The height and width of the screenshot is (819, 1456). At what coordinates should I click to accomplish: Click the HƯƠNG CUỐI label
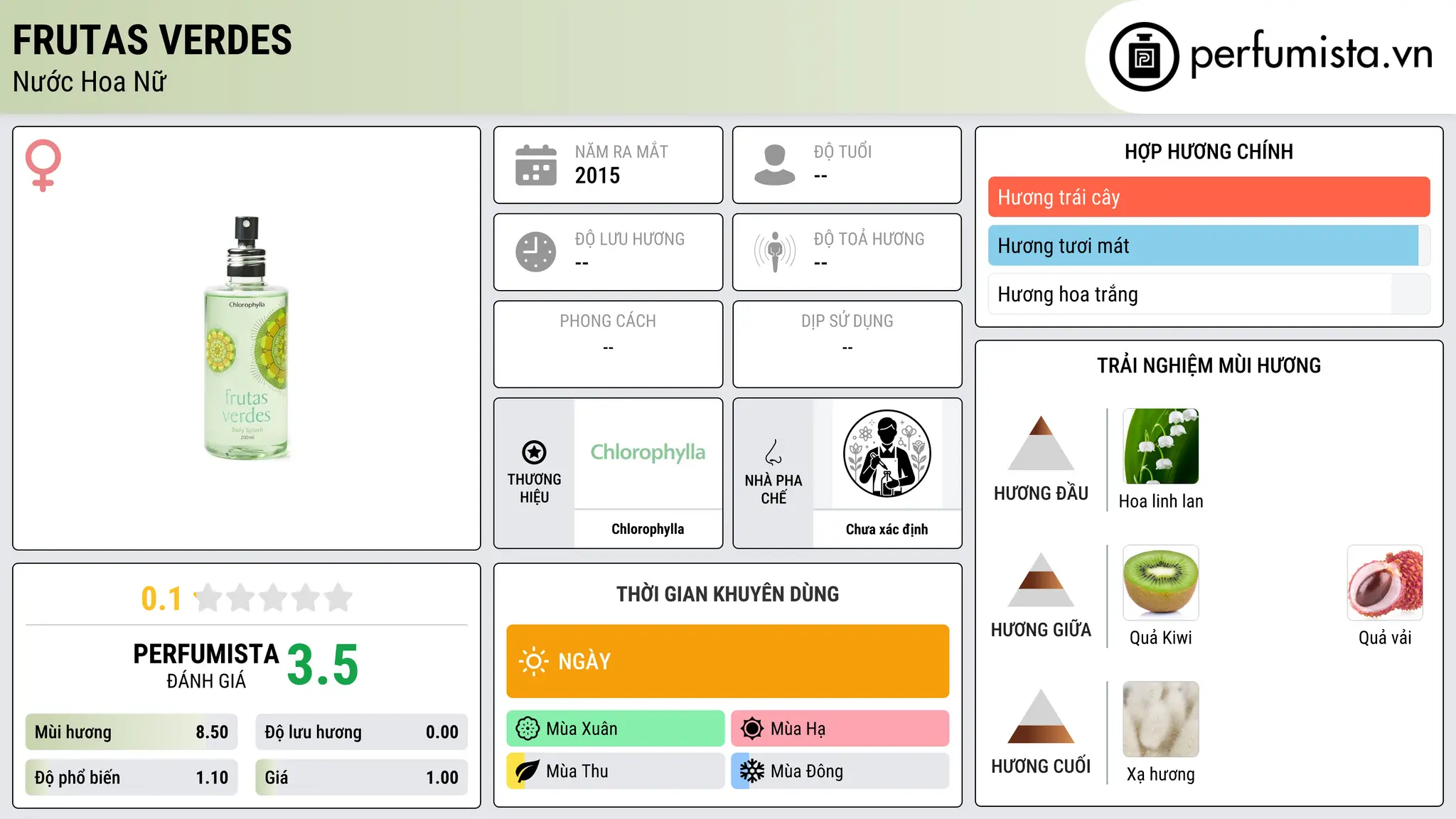1041,766
